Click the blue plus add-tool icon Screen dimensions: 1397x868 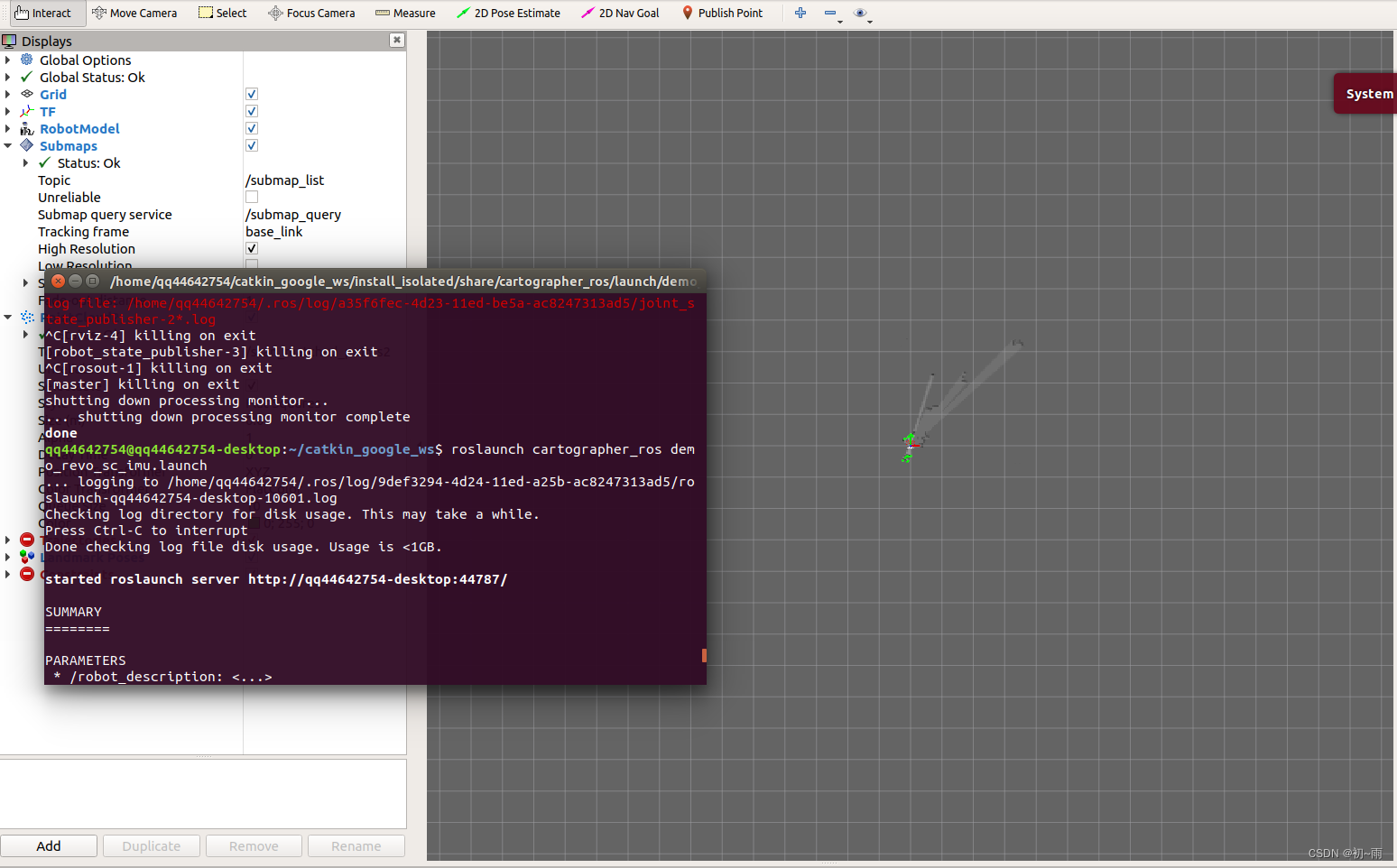pyautogui.click(x=800, y=13)
